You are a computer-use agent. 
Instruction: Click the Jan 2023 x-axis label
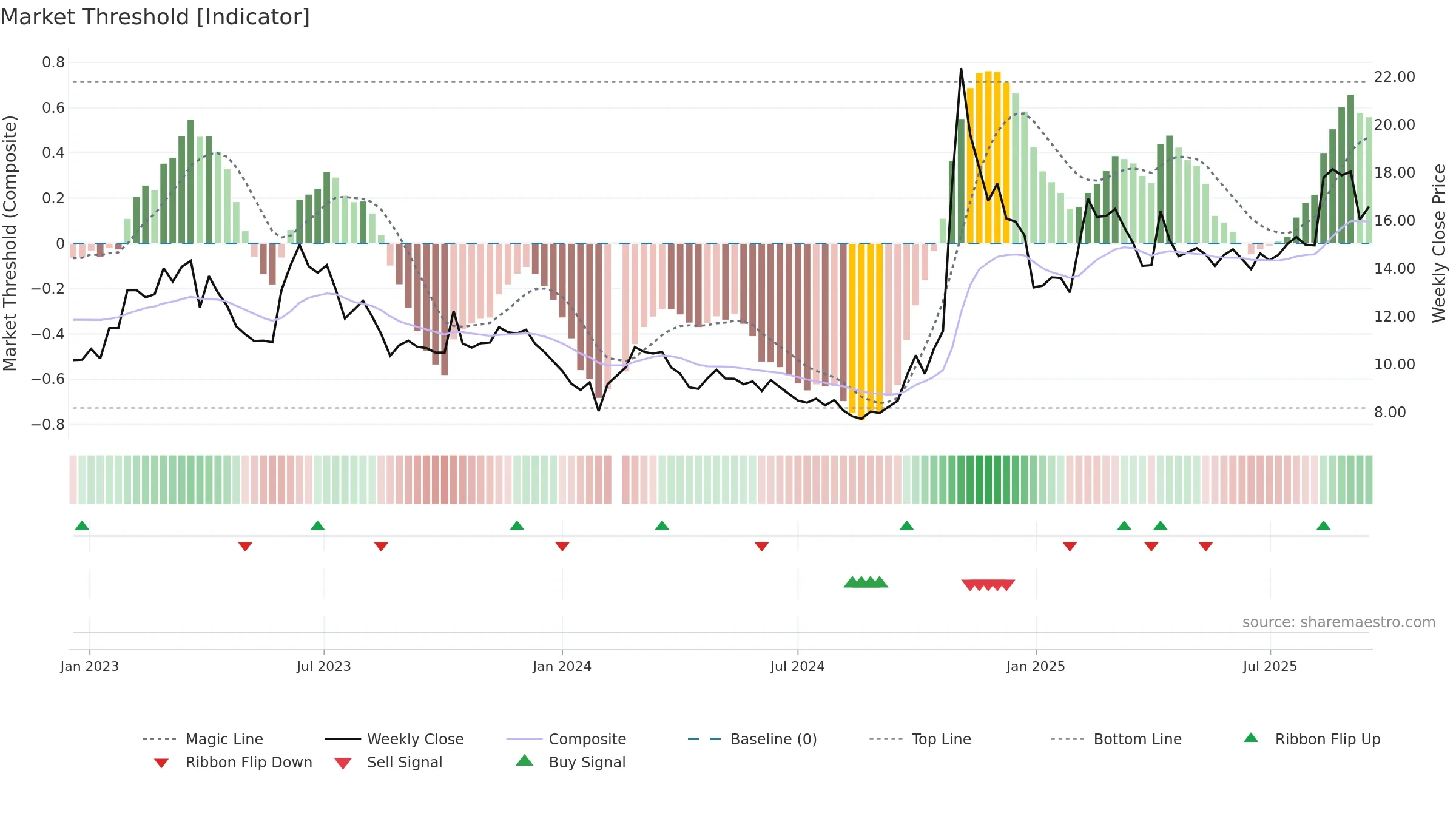coord(90,667)
